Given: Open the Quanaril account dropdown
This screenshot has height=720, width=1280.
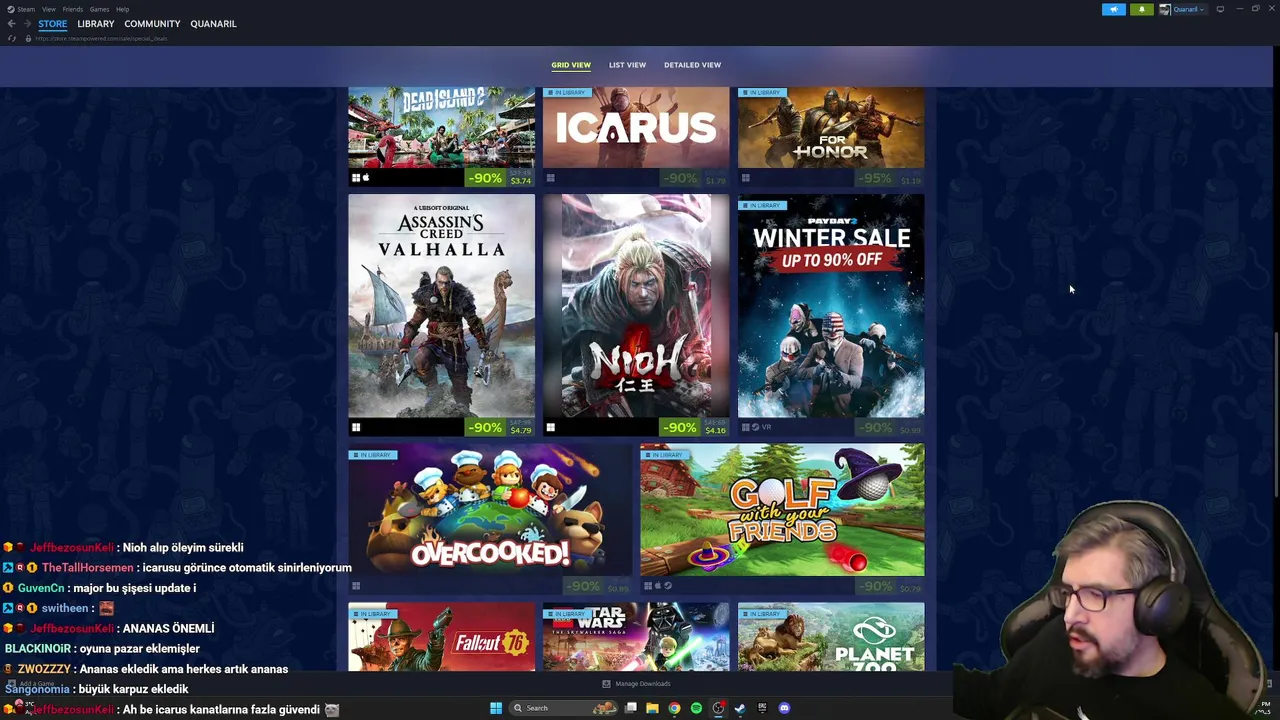Looking at the screenshot, I should click(1183, 9).
